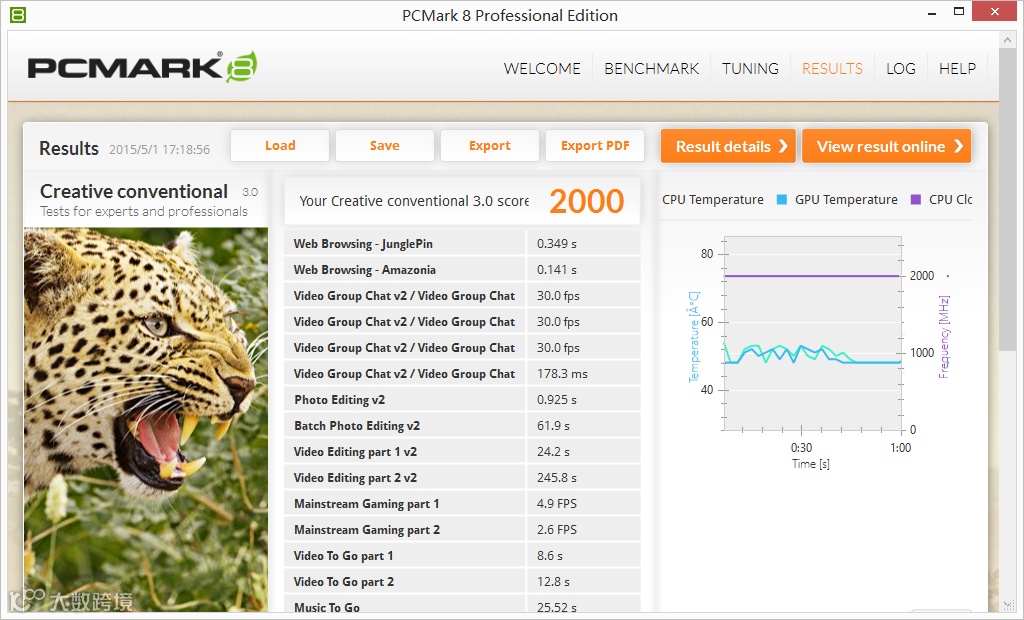Image resolution: width=1024 pixels, height=620 pixels.
Task: Click the scrollbar up arrow
Action: tap(1006, 41)
